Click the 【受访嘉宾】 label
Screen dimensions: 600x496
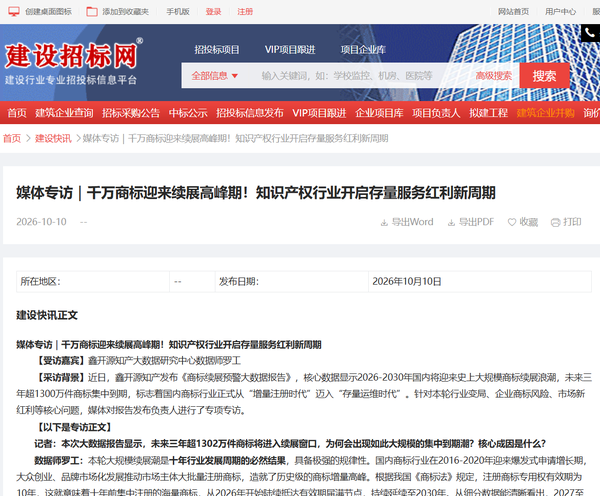point(61,361)
